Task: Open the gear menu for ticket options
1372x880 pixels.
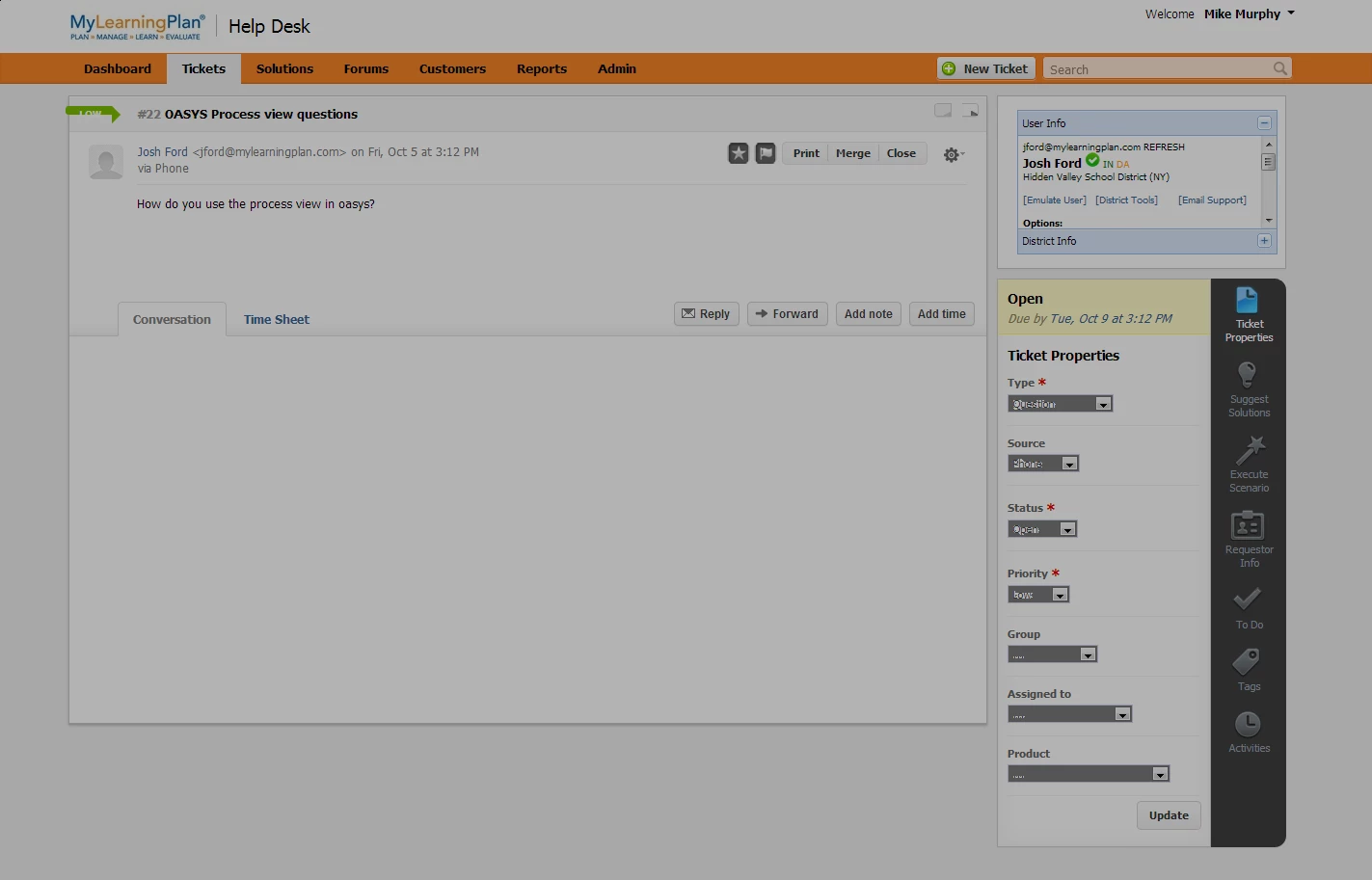Action: (953, 154)
